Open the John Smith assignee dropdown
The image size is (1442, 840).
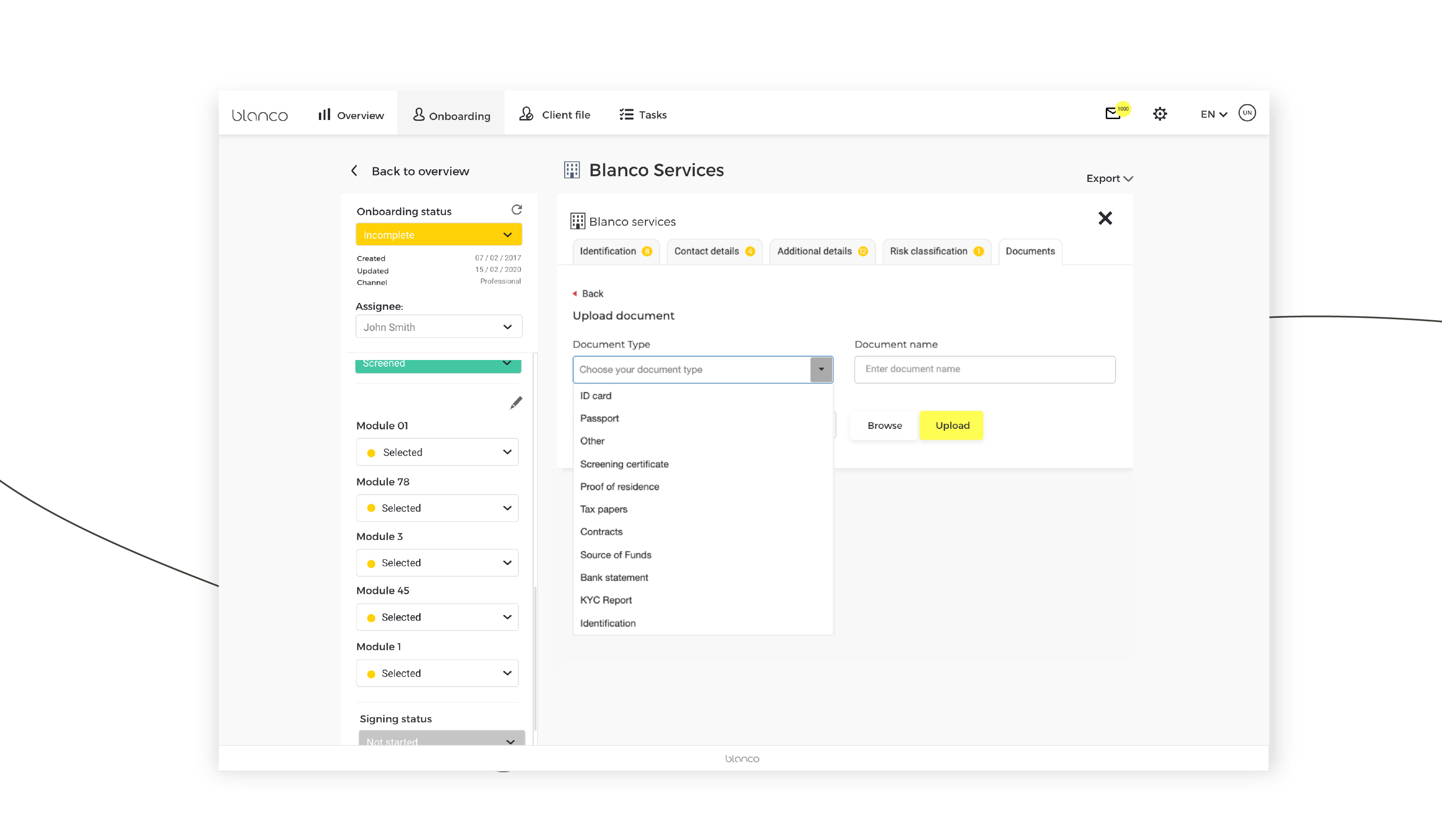(x=438, y=327)
